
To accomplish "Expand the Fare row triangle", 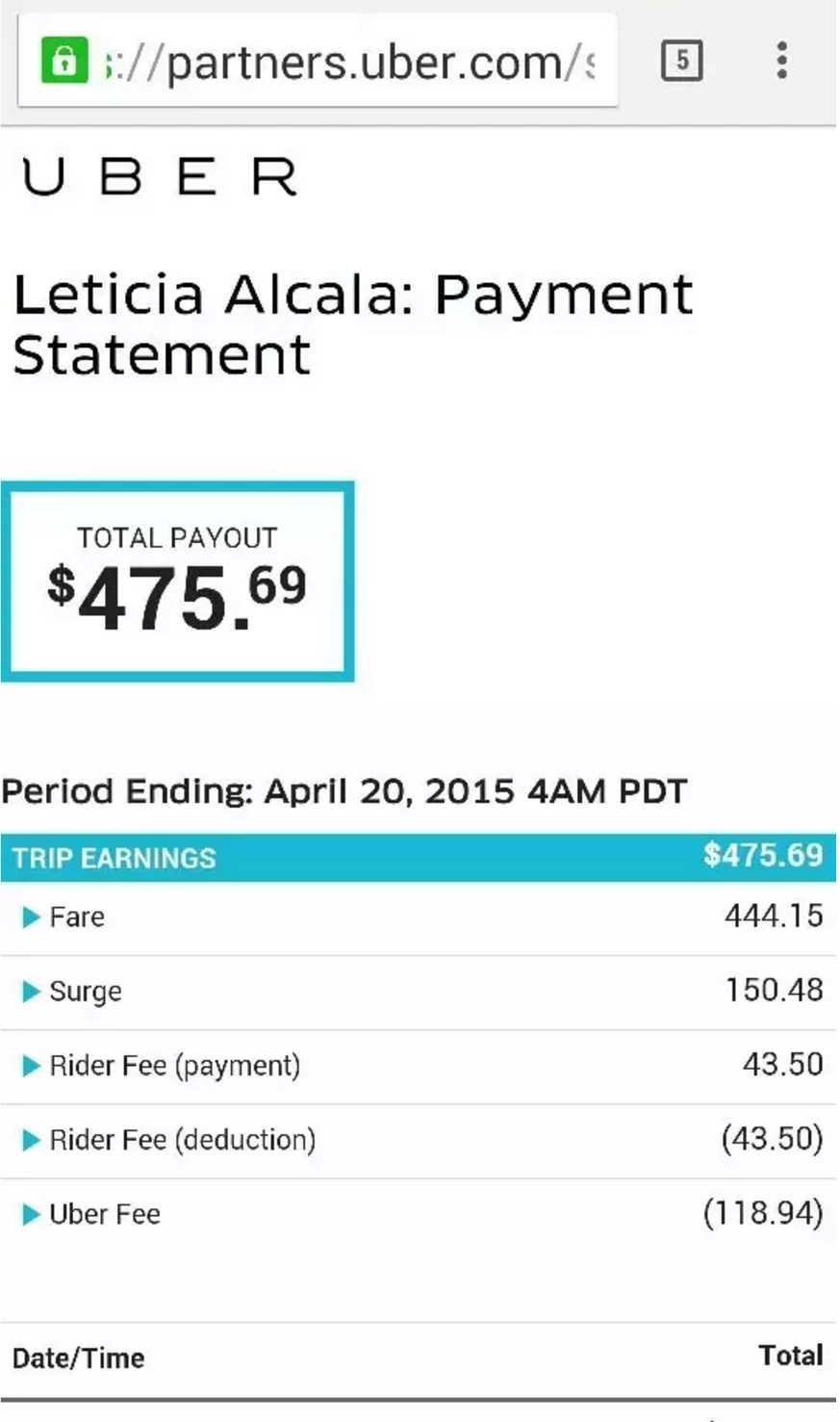I will pyautogui.click(x=31, y=917).
